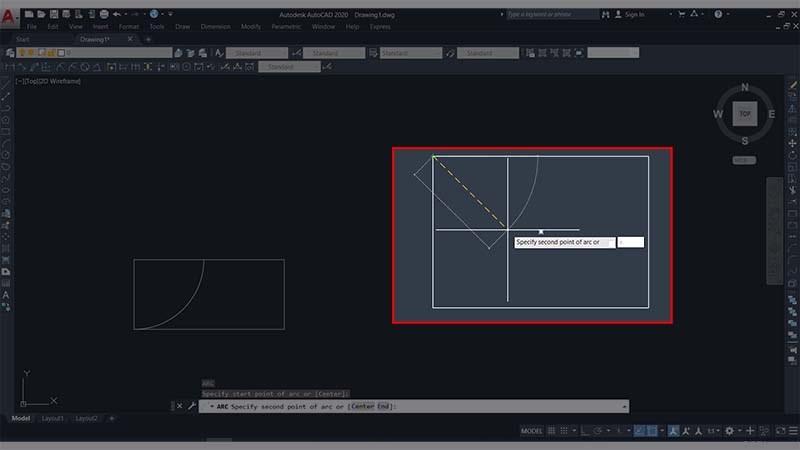Click the Infocenter search binoculars icon

pos(606,14)
